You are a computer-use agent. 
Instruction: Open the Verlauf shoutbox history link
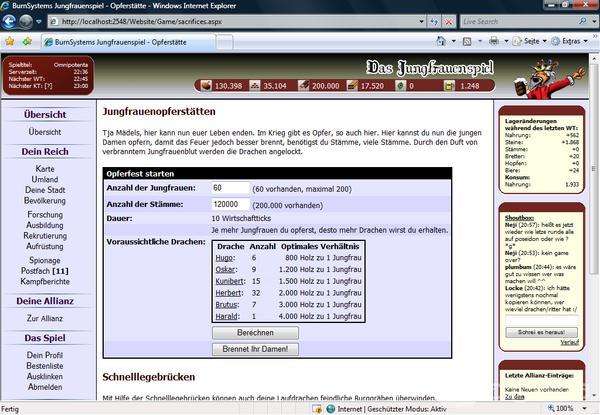pos(569,342)
